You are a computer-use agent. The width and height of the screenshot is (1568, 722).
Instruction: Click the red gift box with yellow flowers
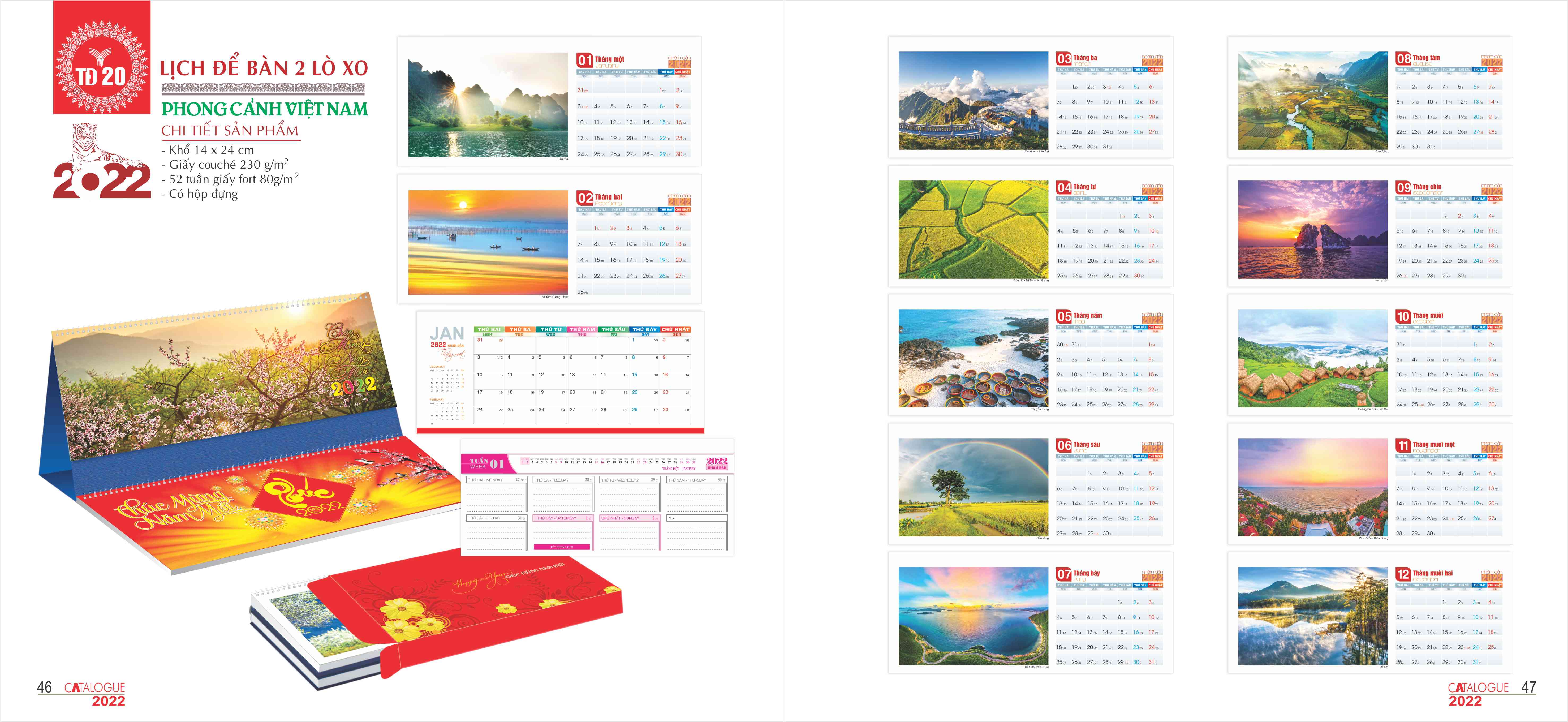coord(466,612)
